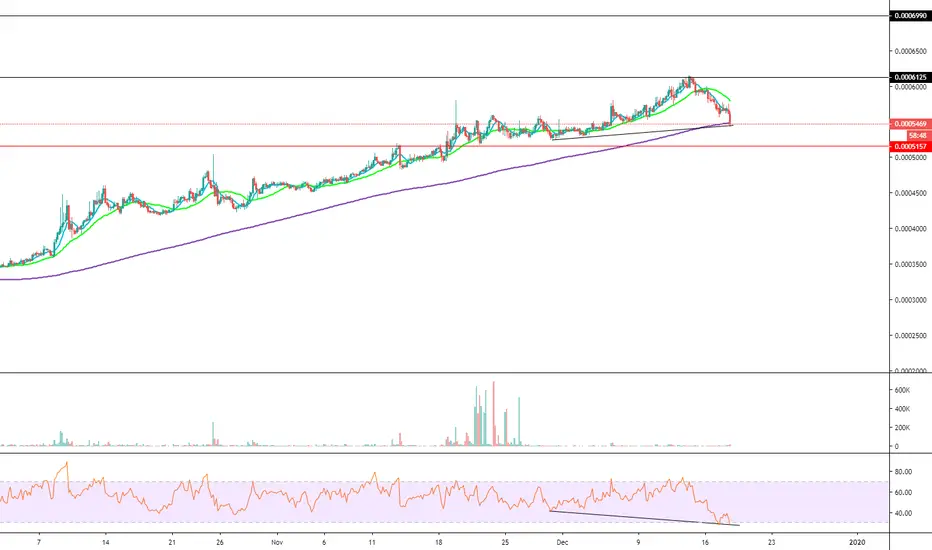Click the red 0.0005469 current price label

pos(911,124)
